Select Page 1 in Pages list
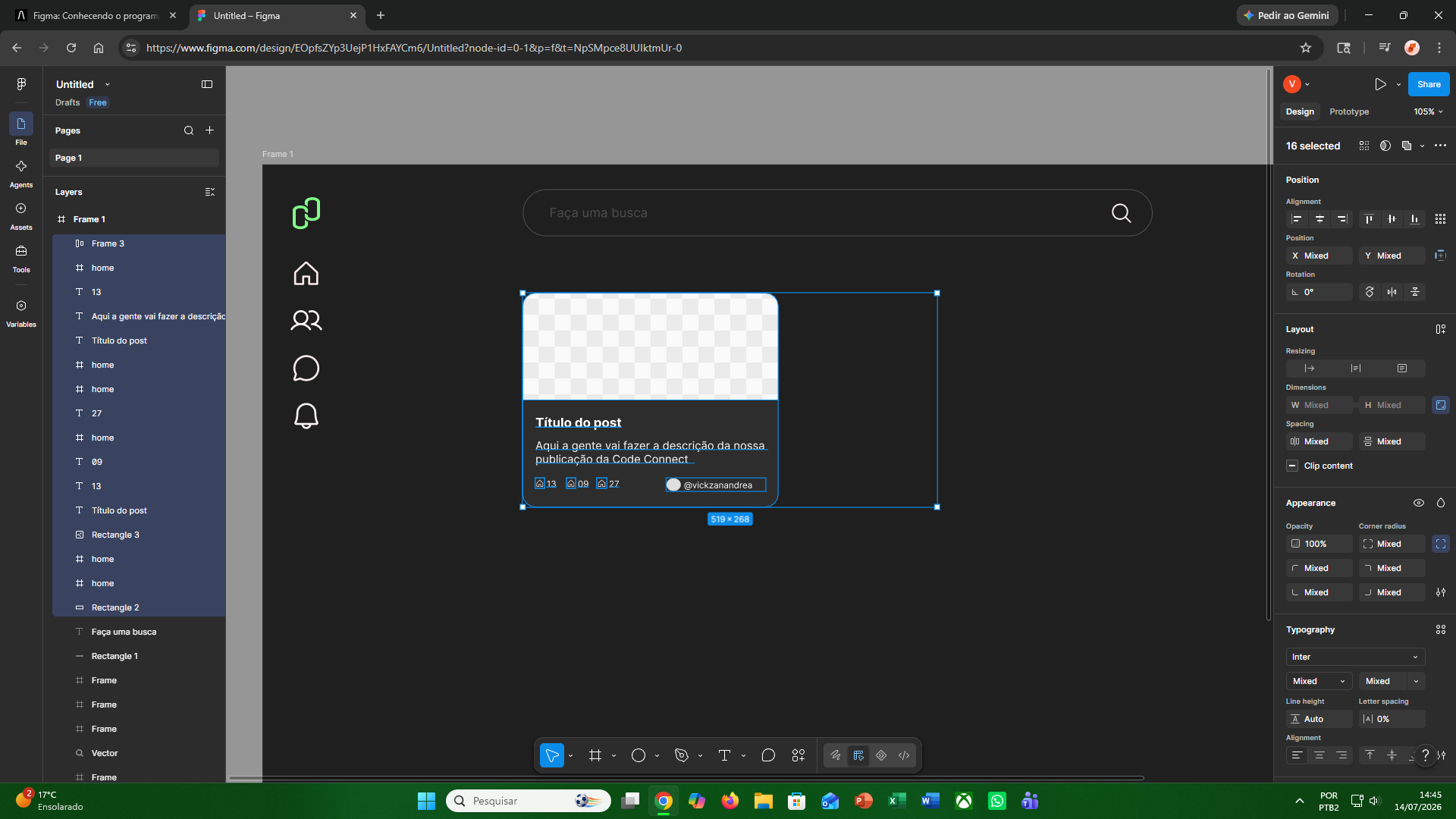This screenshot has width=1456, height=819. coord(134,158)
